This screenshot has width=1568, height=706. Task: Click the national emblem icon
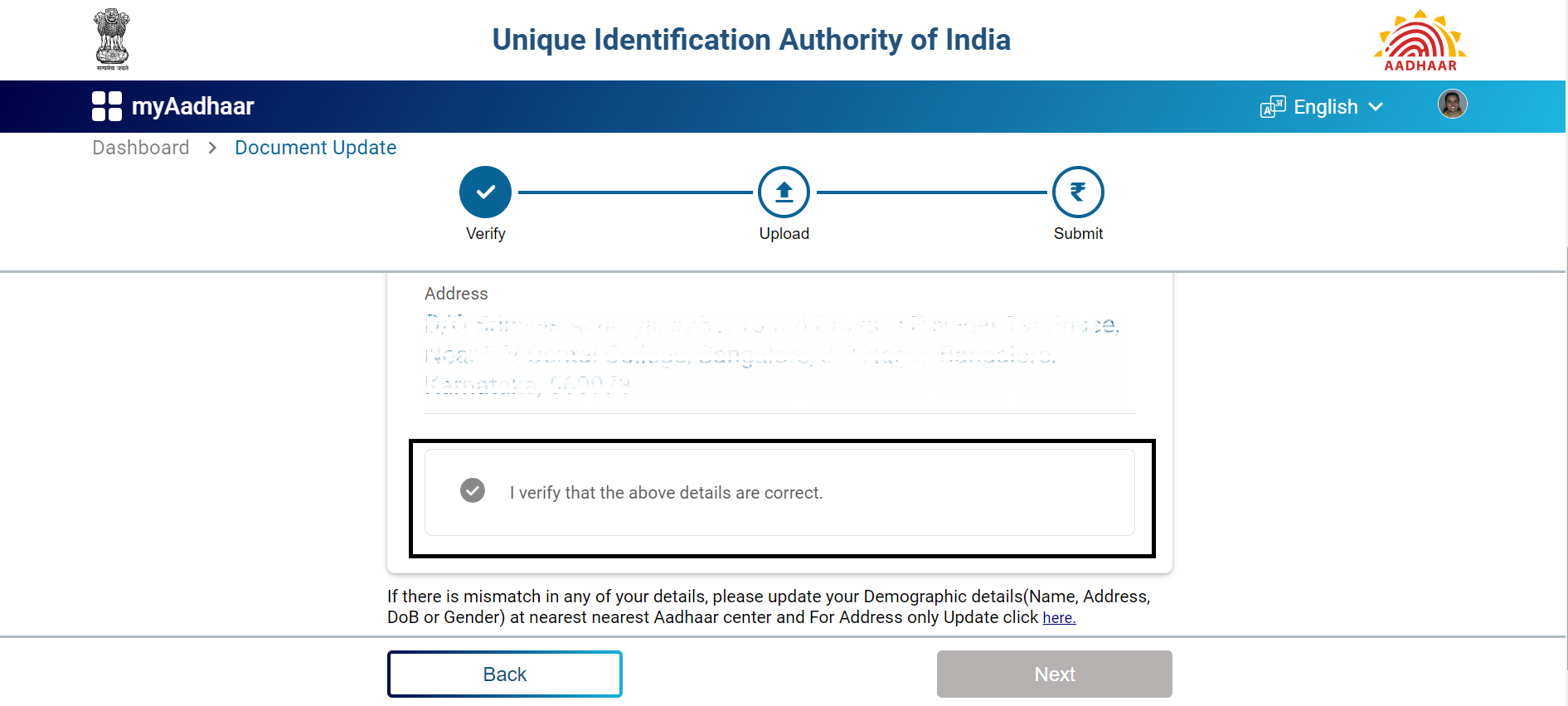(110, 39)
